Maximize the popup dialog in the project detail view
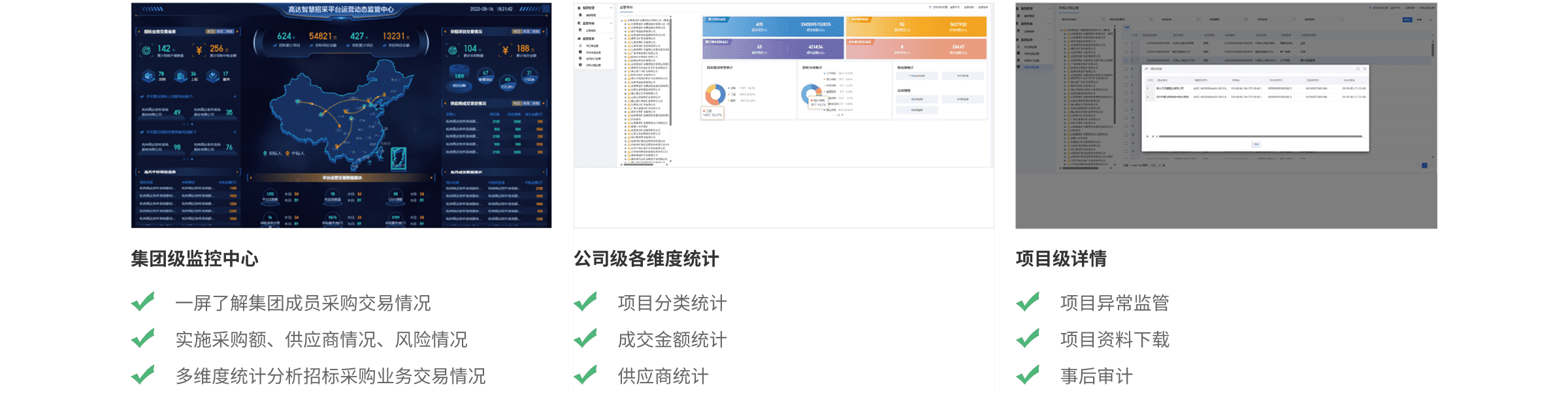Viewport: 1568px width, 393px height. coord(1358,69)
